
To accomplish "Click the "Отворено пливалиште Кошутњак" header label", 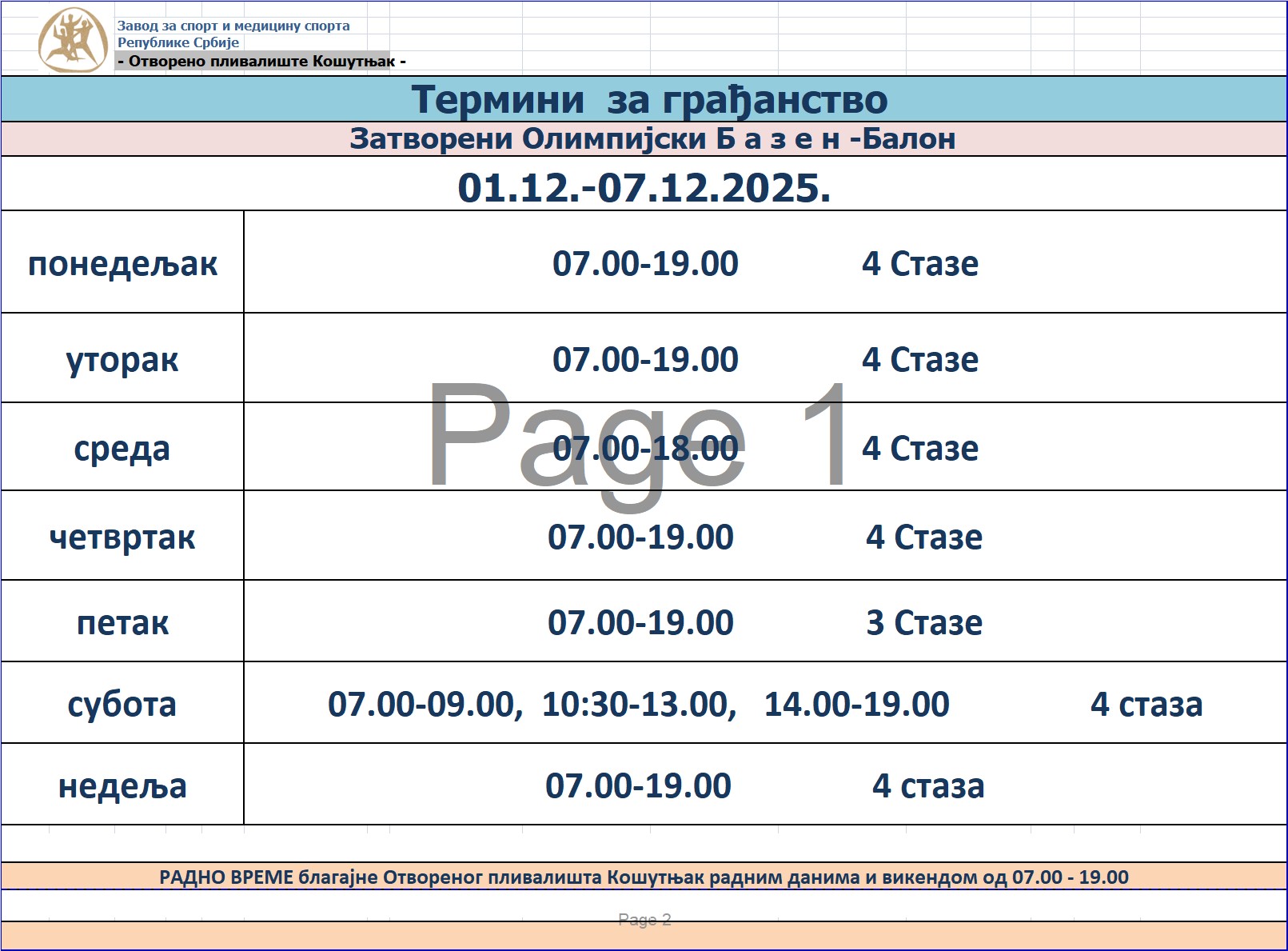I will pos(261,62).
